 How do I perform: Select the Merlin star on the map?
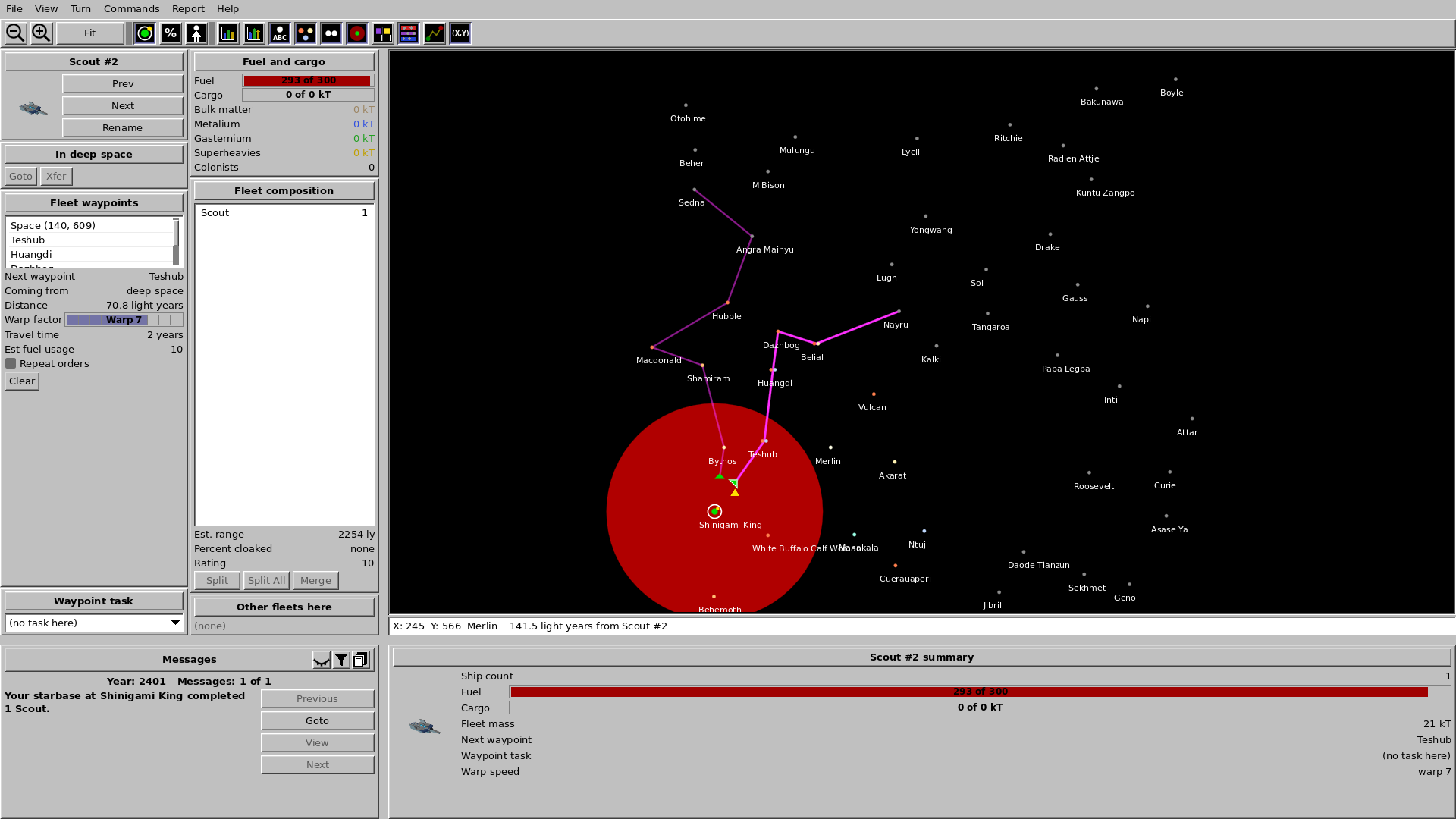click(x=830, y=447)
